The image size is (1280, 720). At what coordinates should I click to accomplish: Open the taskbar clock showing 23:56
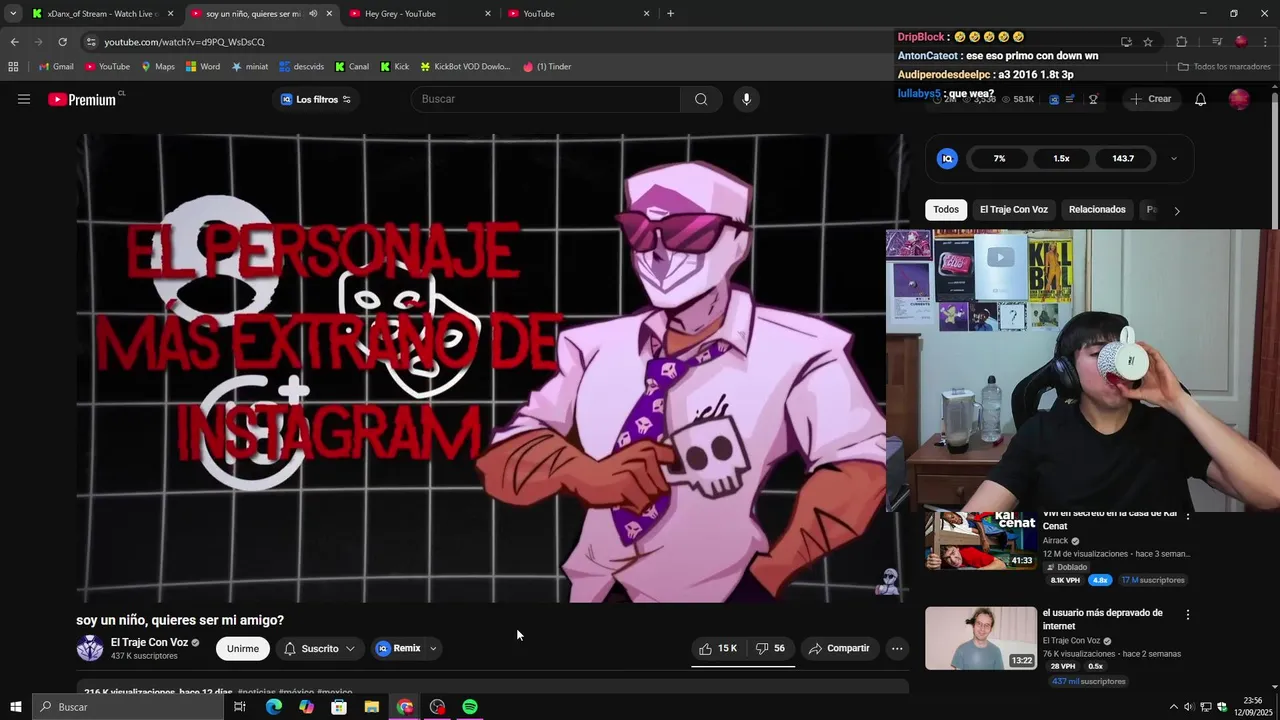coord(1253,707)
